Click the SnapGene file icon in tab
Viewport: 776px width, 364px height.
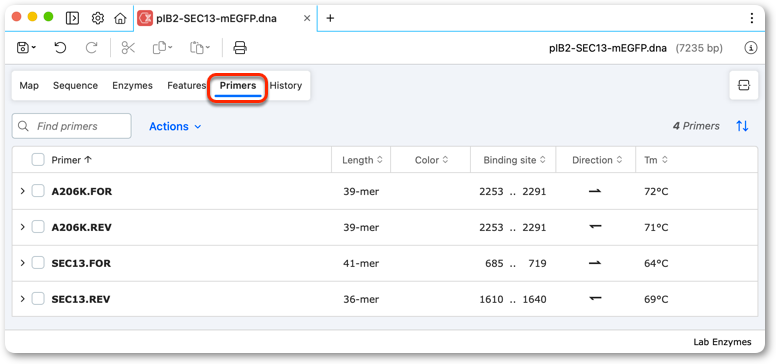coord(145,19)
